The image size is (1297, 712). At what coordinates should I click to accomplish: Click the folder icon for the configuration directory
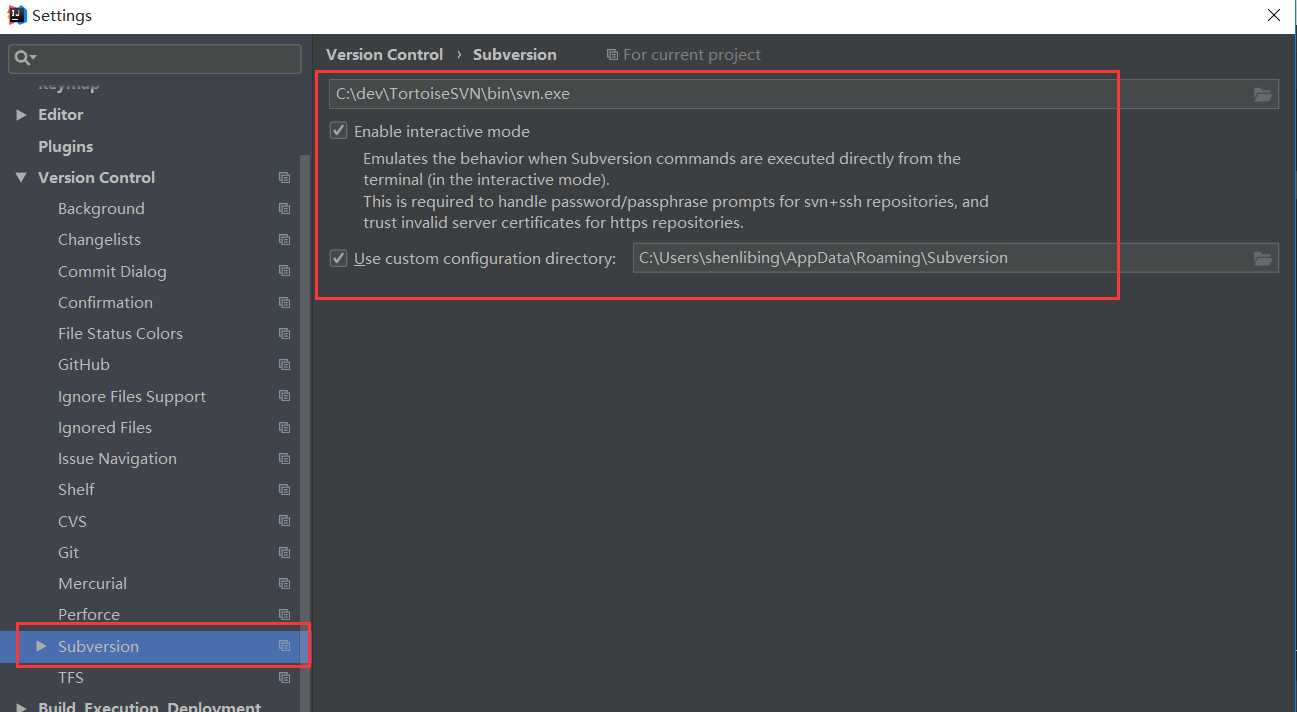(x=1263, y=258)
